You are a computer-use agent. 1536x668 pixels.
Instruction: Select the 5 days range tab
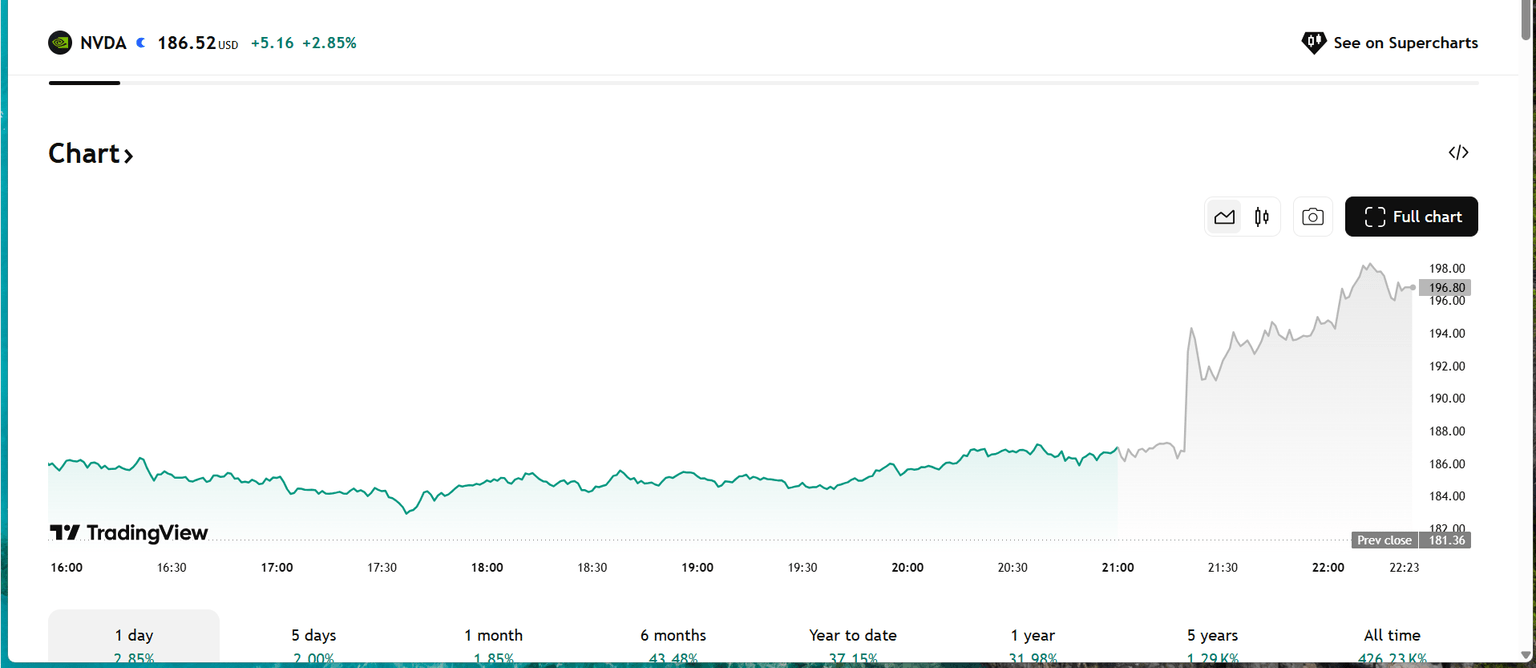314,637
